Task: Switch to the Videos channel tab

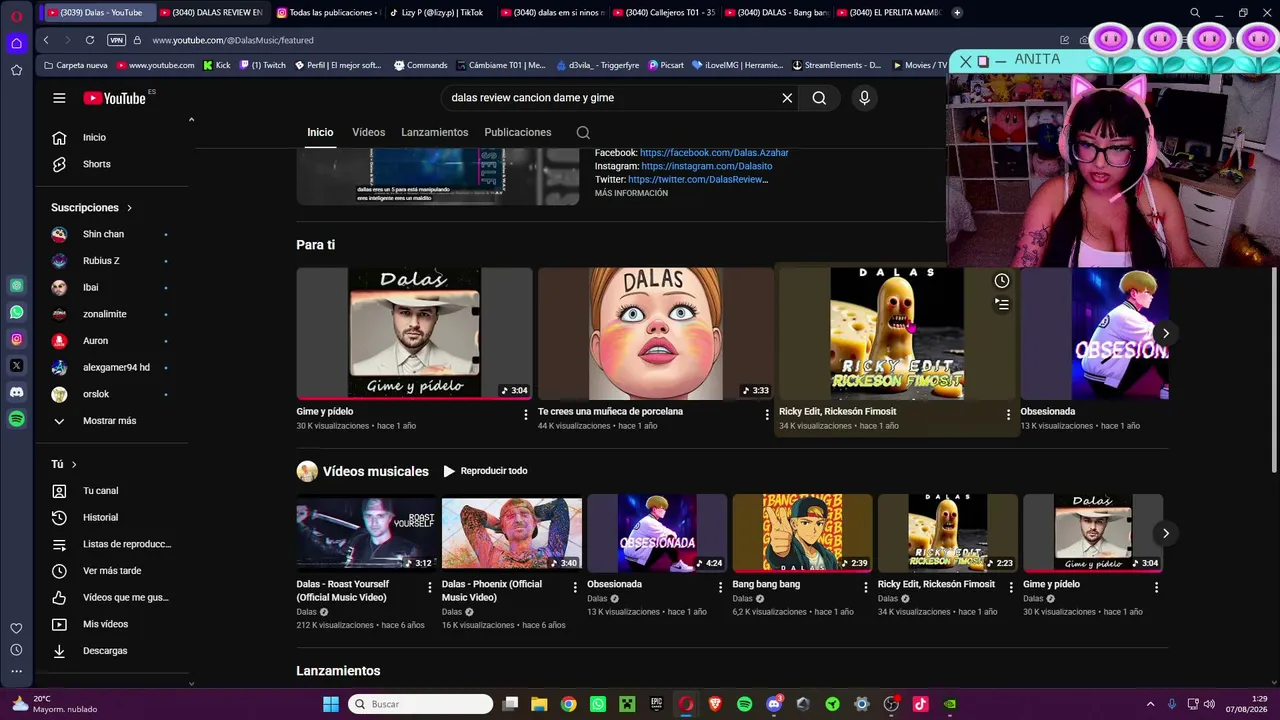Action: [x=368, y=133]
